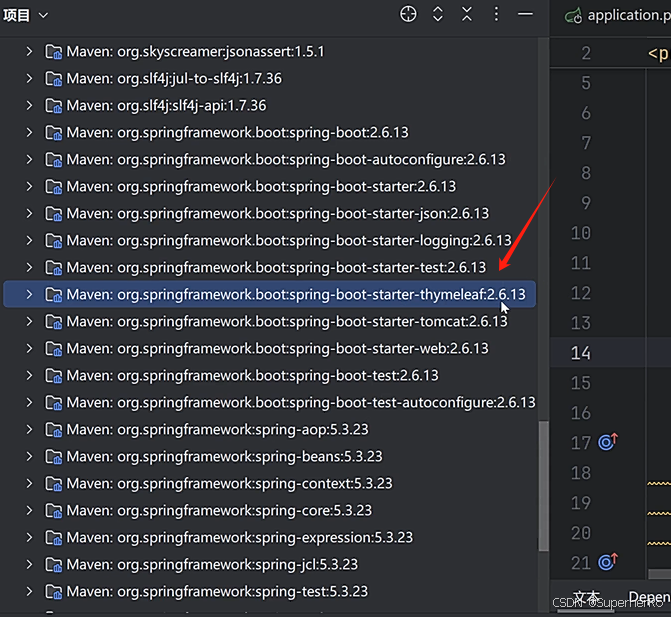Select spring-context:5.3.23 library row
Image resolution: width=671 pixels, height=617 pixels.
(269, 484)
